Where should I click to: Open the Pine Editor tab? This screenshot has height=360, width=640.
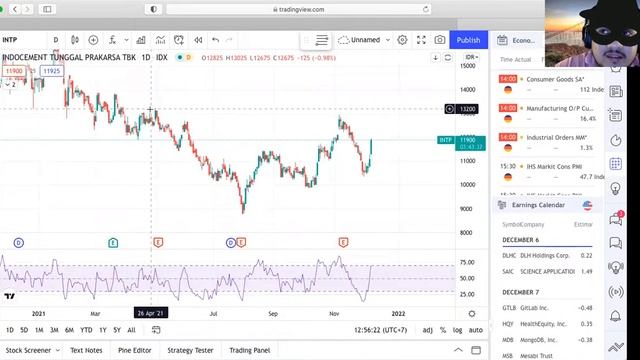[x=135, y=350]
